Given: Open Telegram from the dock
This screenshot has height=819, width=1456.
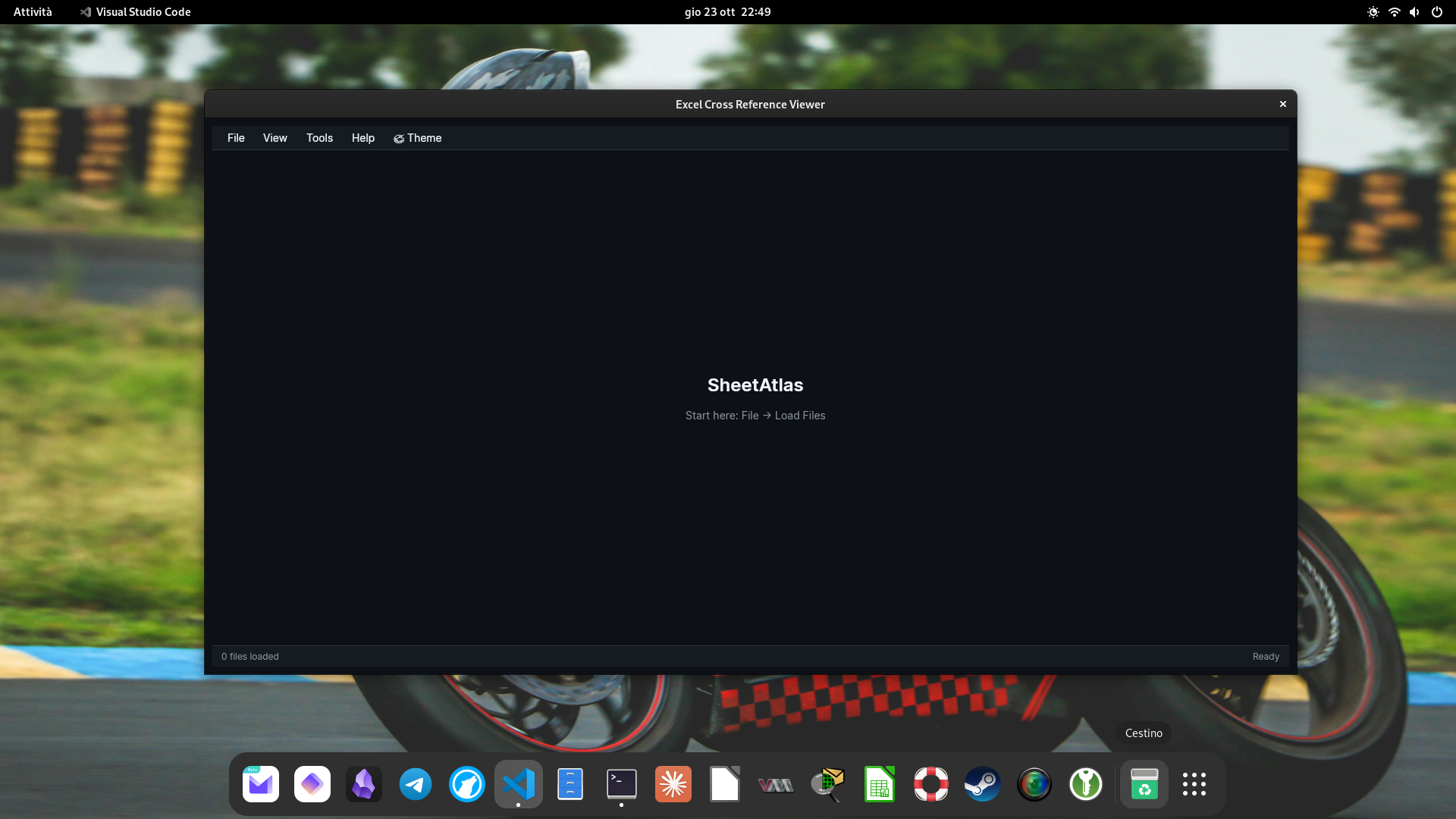Looking at the screenshot, I should [415, 784].
